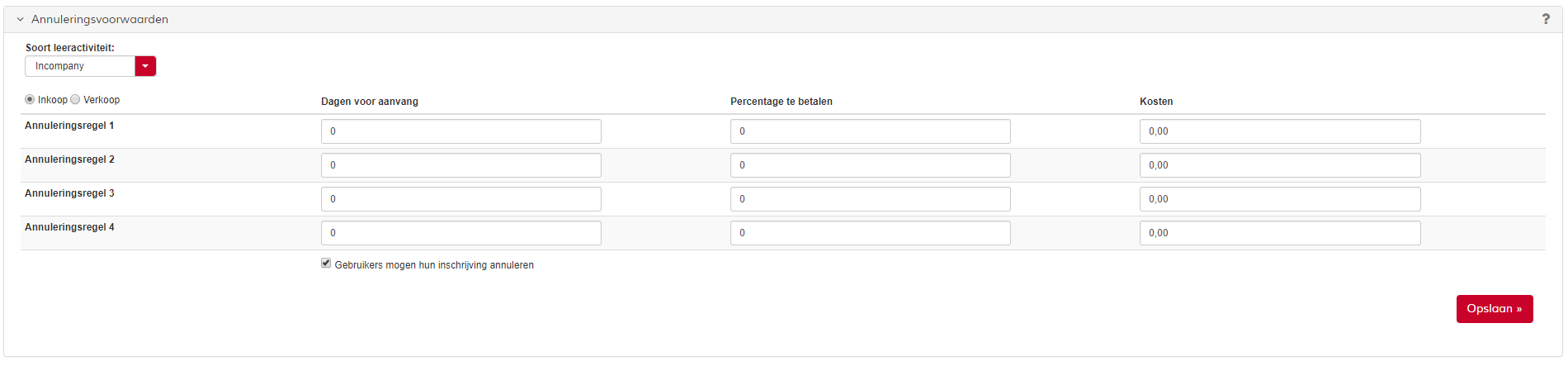
Task: Select Percentage te betalen input of Annuleringsregel 4
Action: pos(870,233)
